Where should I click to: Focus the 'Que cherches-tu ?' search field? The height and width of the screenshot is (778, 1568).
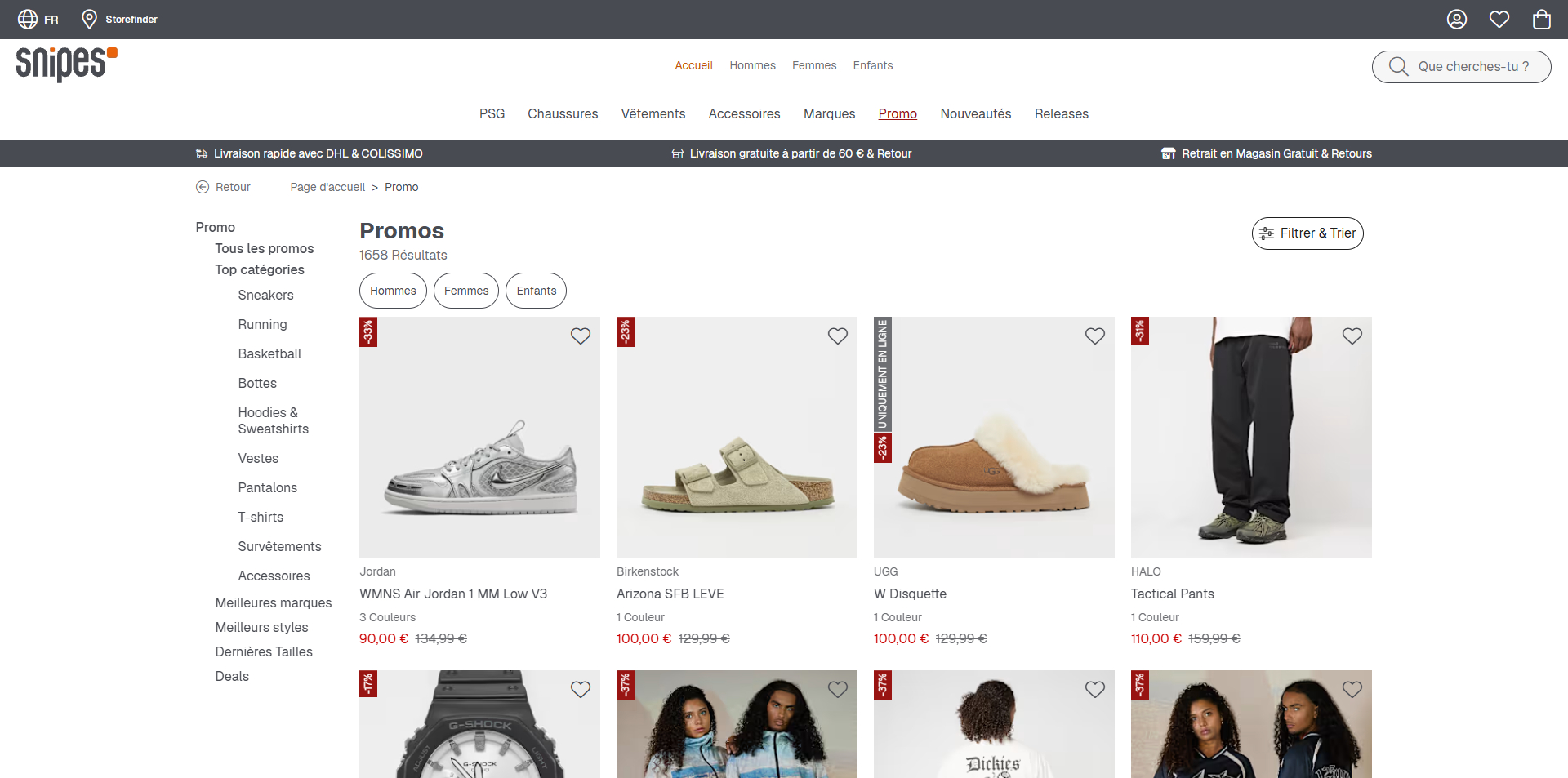[x=1461, y=67]
